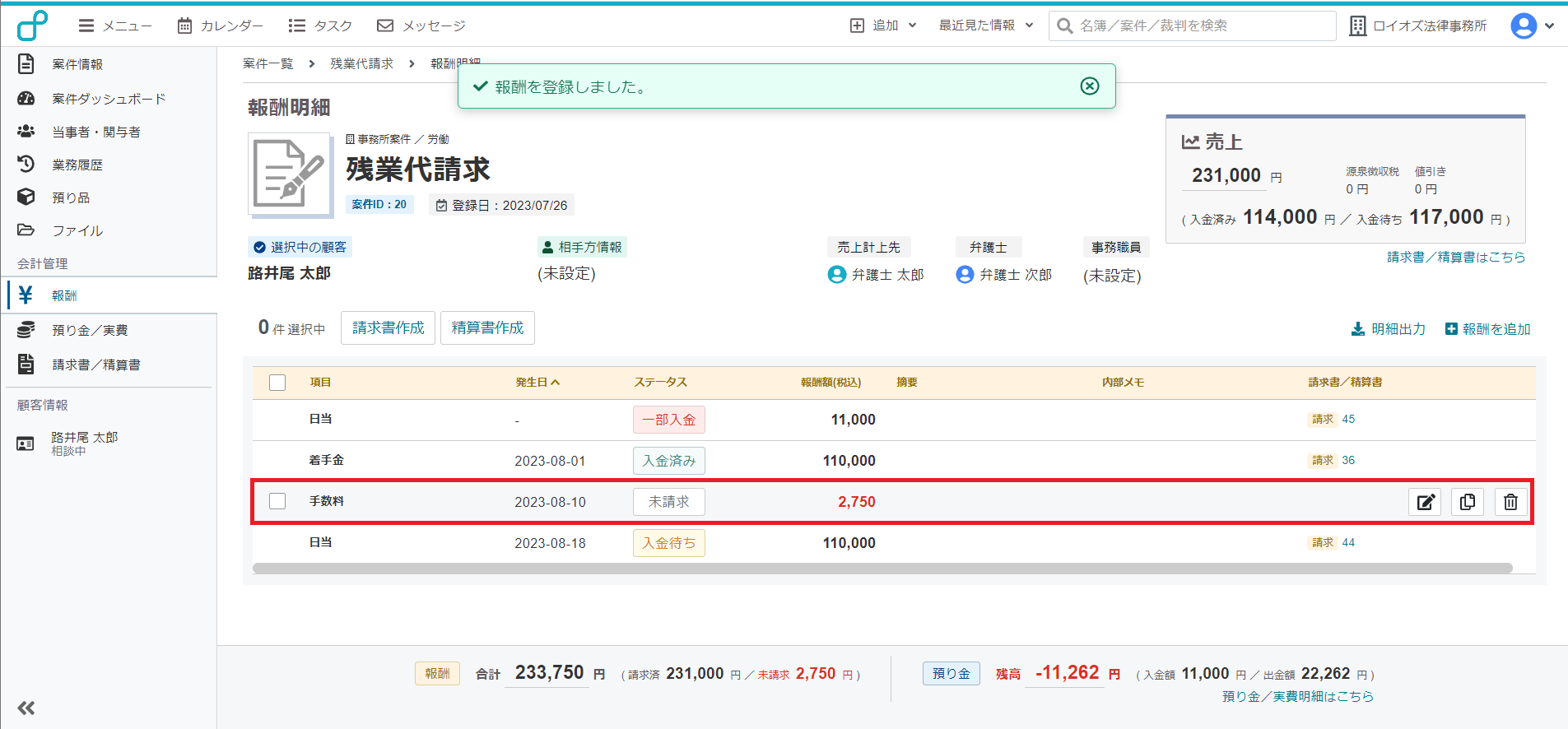Click the 案件ID : 20 badge
The width and height of the screenshot is (1568, 729).
[379, 204]
